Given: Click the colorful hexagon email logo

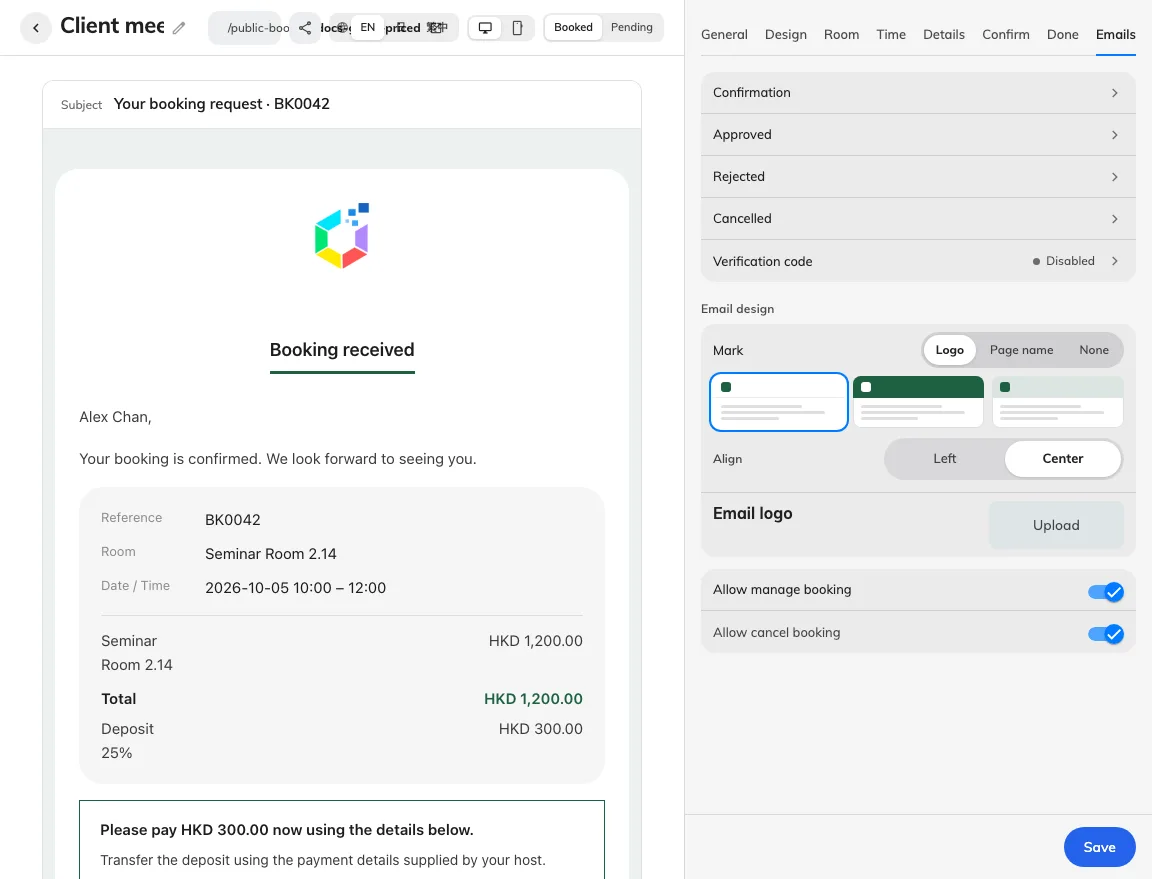Looking at the screenshot, I should [342, 235].
